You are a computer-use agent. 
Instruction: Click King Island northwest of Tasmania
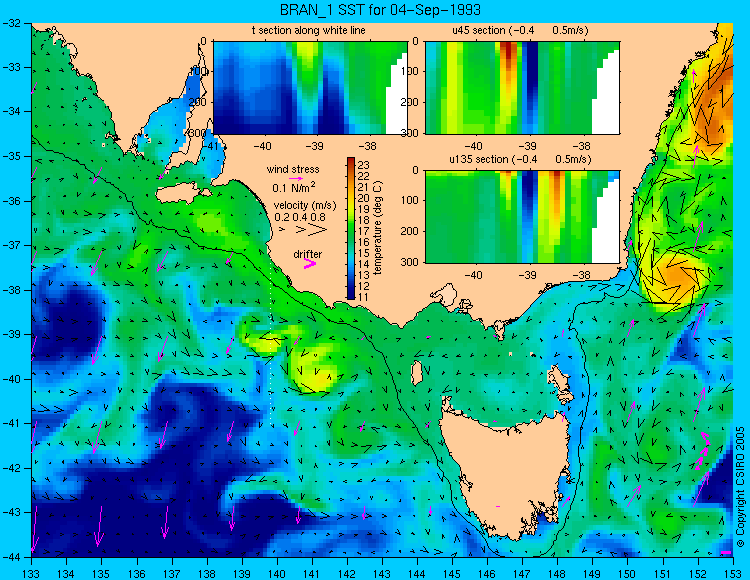[x=417, y=373]
